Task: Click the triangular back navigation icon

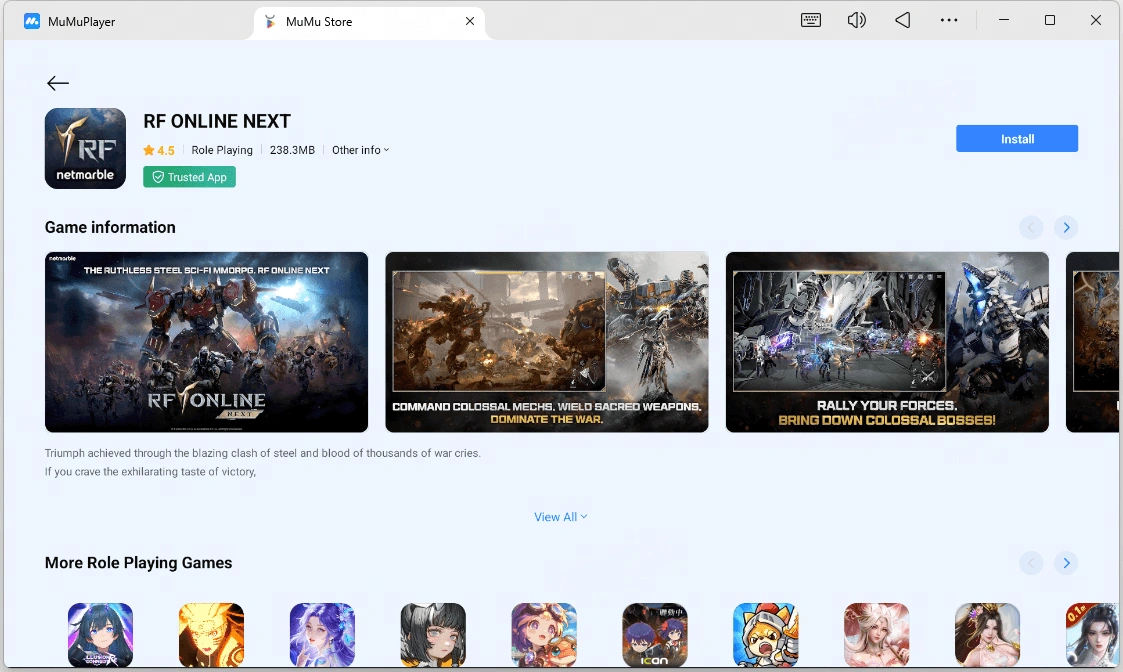Action: [x=902, y=20]
